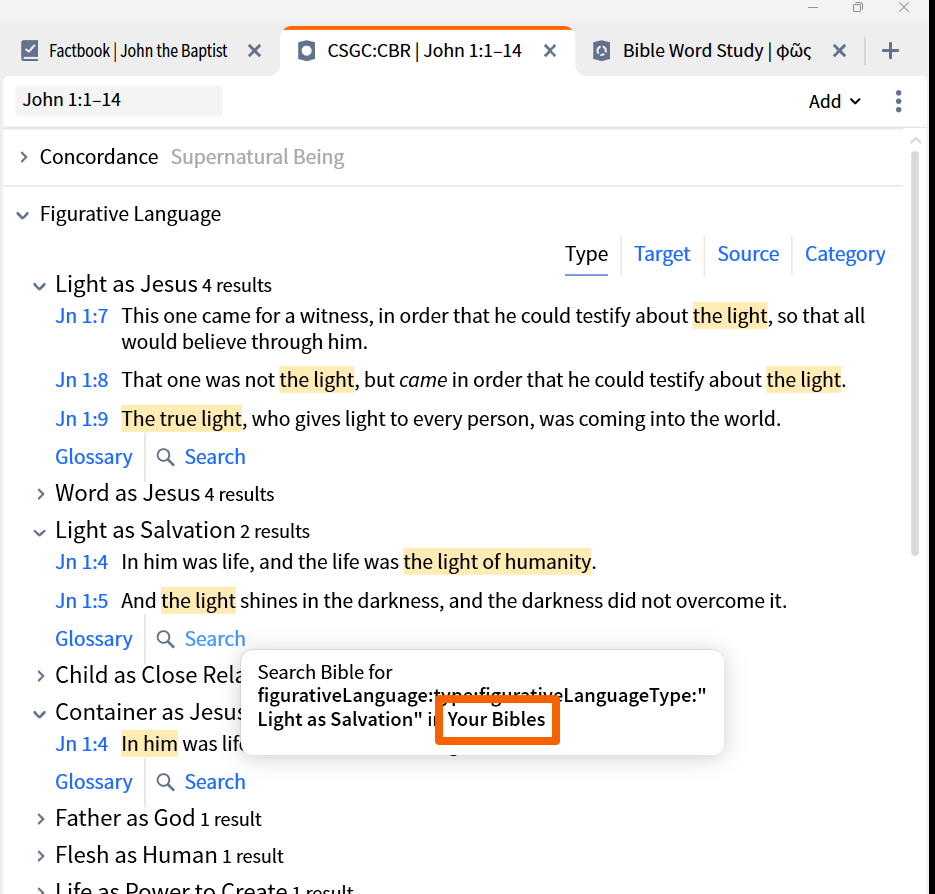Viewport: 935px width, 894px height.
Task: Close the Factbook John the Baptist tab
Action: click(255, 51)
